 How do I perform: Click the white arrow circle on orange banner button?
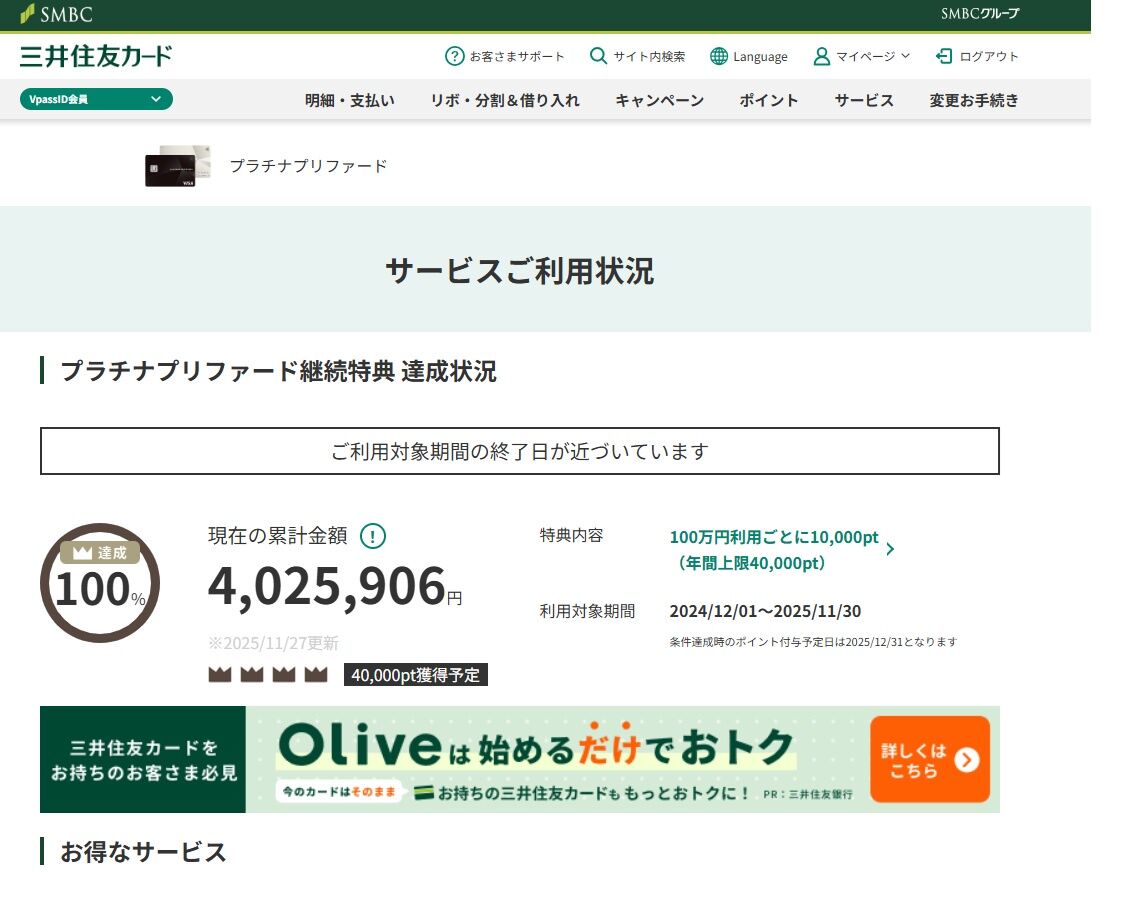tap(967, 760)
